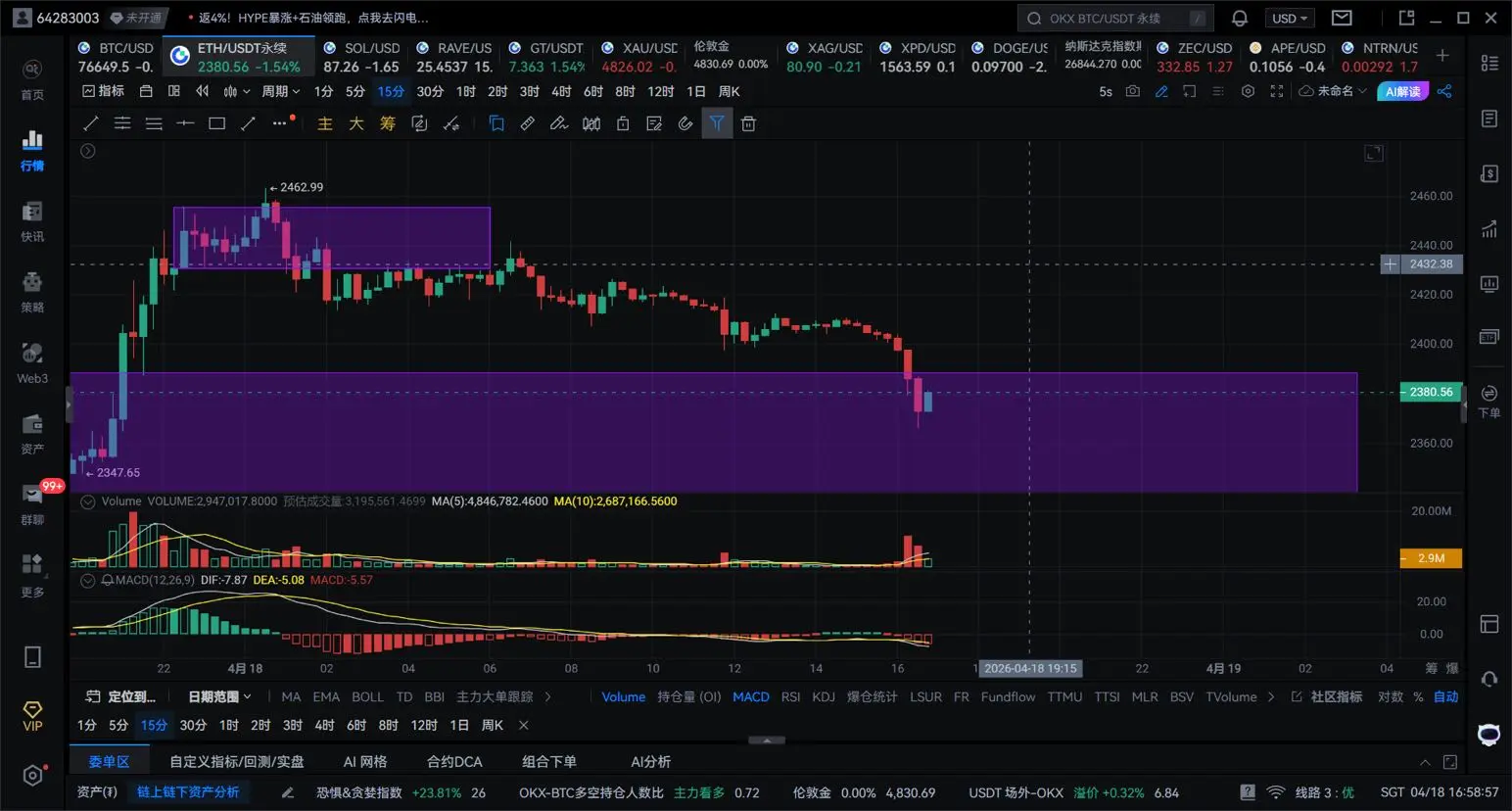Open the Web3 sidebar section
This screenshot has width=1512, height=811.
32,362
